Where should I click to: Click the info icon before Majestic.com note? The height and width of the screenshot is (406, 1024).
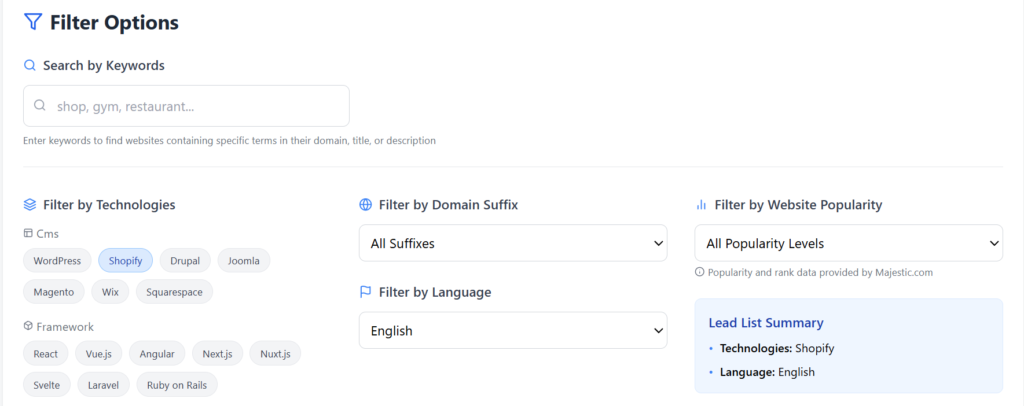[x=700, y=272]
